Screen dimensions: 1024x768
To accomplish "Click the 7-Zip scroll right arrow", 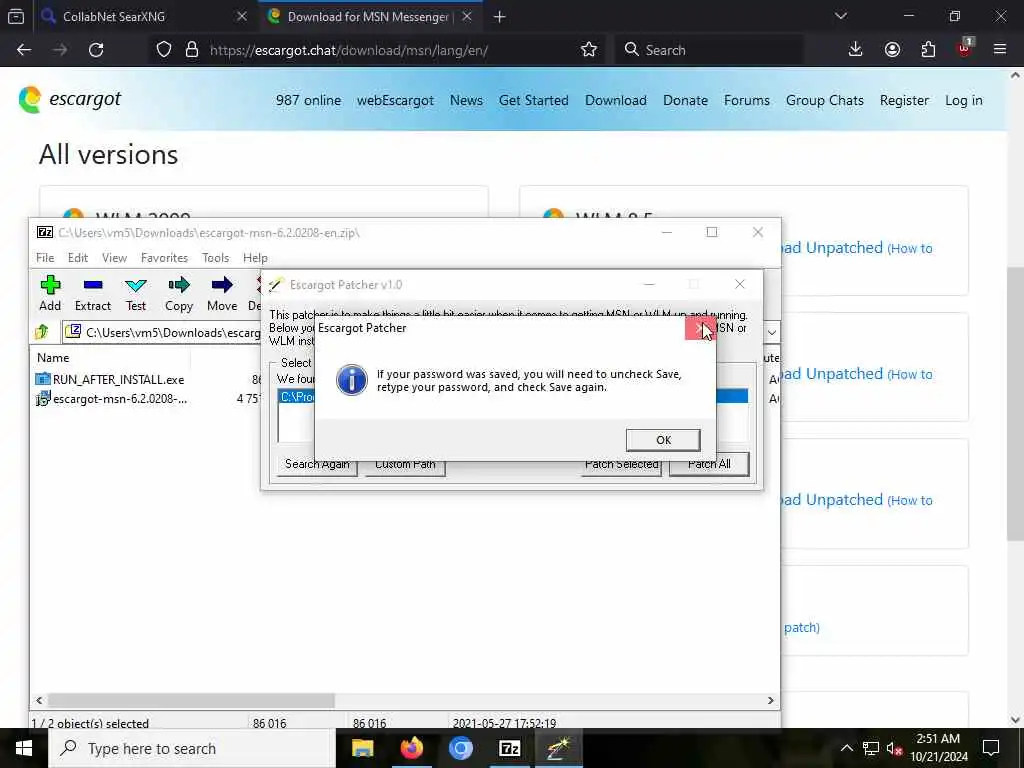I will [771, 700].
